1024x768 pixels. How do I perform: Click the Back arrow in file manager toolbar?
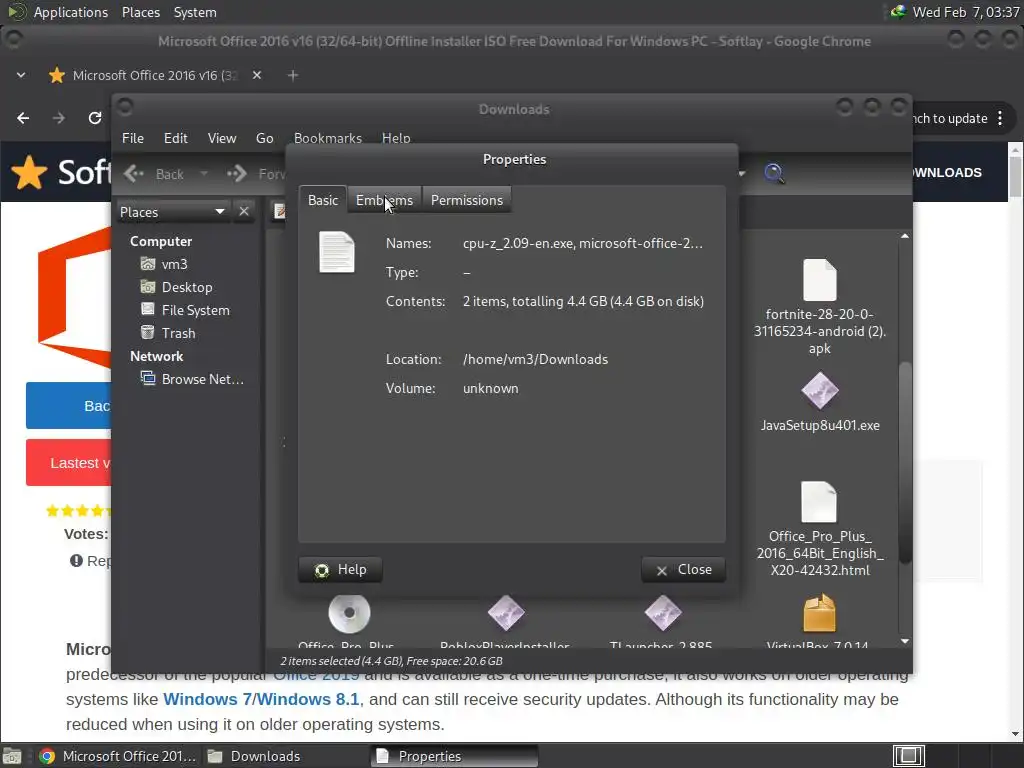pos(154,174)
